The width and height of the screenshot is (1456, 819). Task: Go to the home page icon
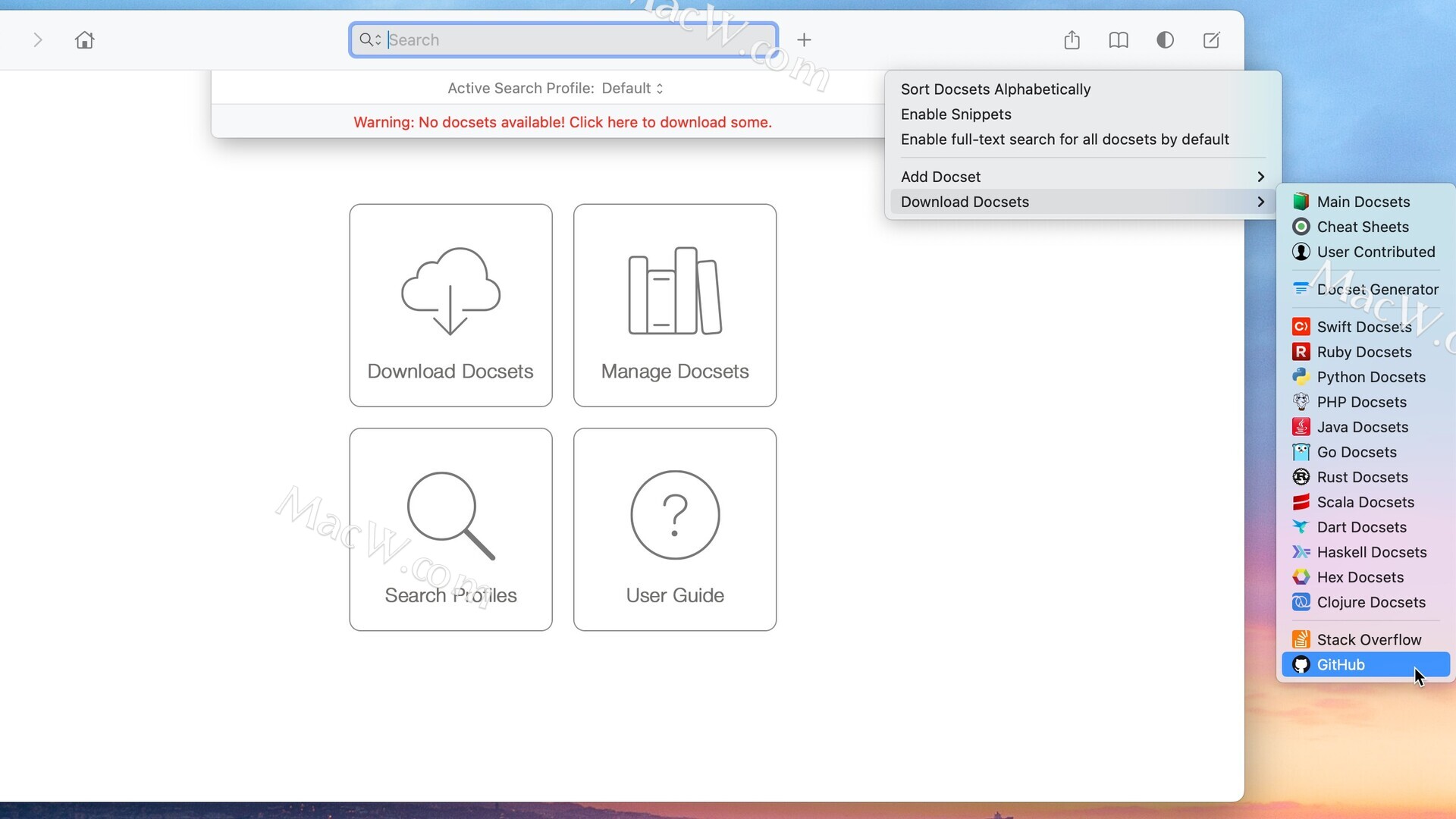[x=84, y=39]
